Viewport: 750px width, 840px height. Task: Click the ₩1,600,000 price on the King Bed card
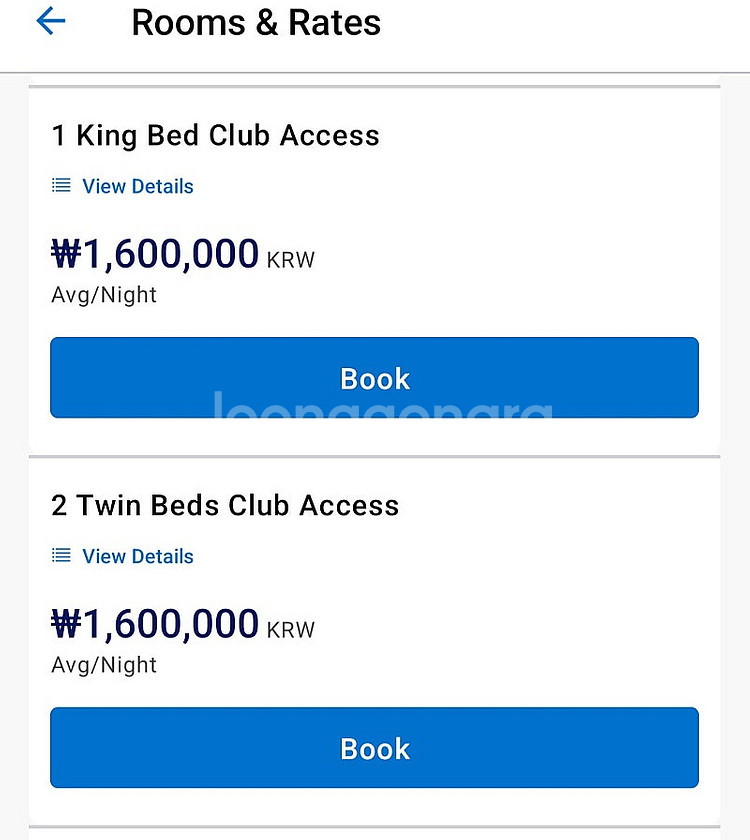[170, 255]
